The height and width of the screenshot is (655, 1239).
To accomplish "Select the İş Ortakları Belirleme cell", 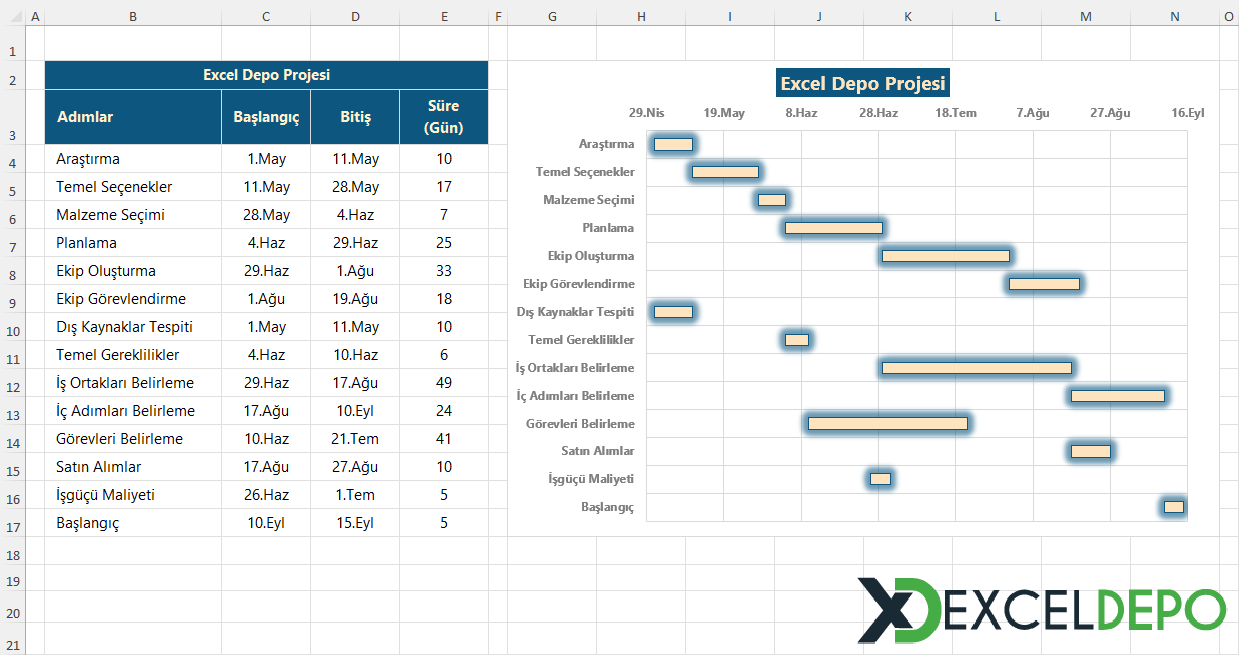I will (x=133, y=383).
